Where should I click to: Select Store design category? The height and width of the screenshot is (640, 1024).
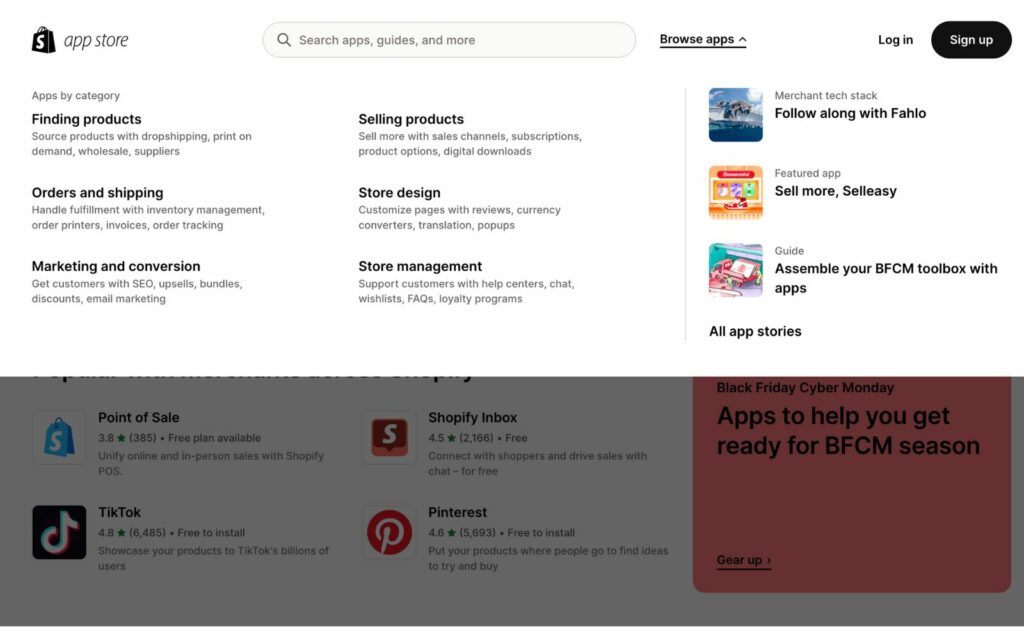tap(399, 193)
